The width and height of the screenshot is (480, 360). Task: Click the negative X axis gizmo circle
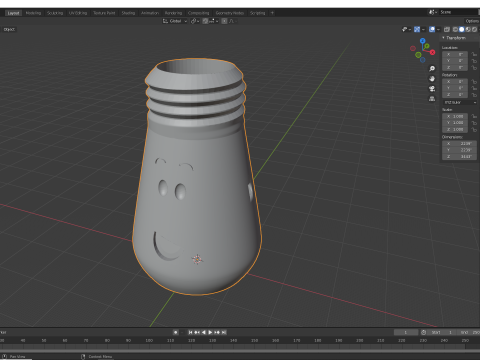(x=413, y=48)
